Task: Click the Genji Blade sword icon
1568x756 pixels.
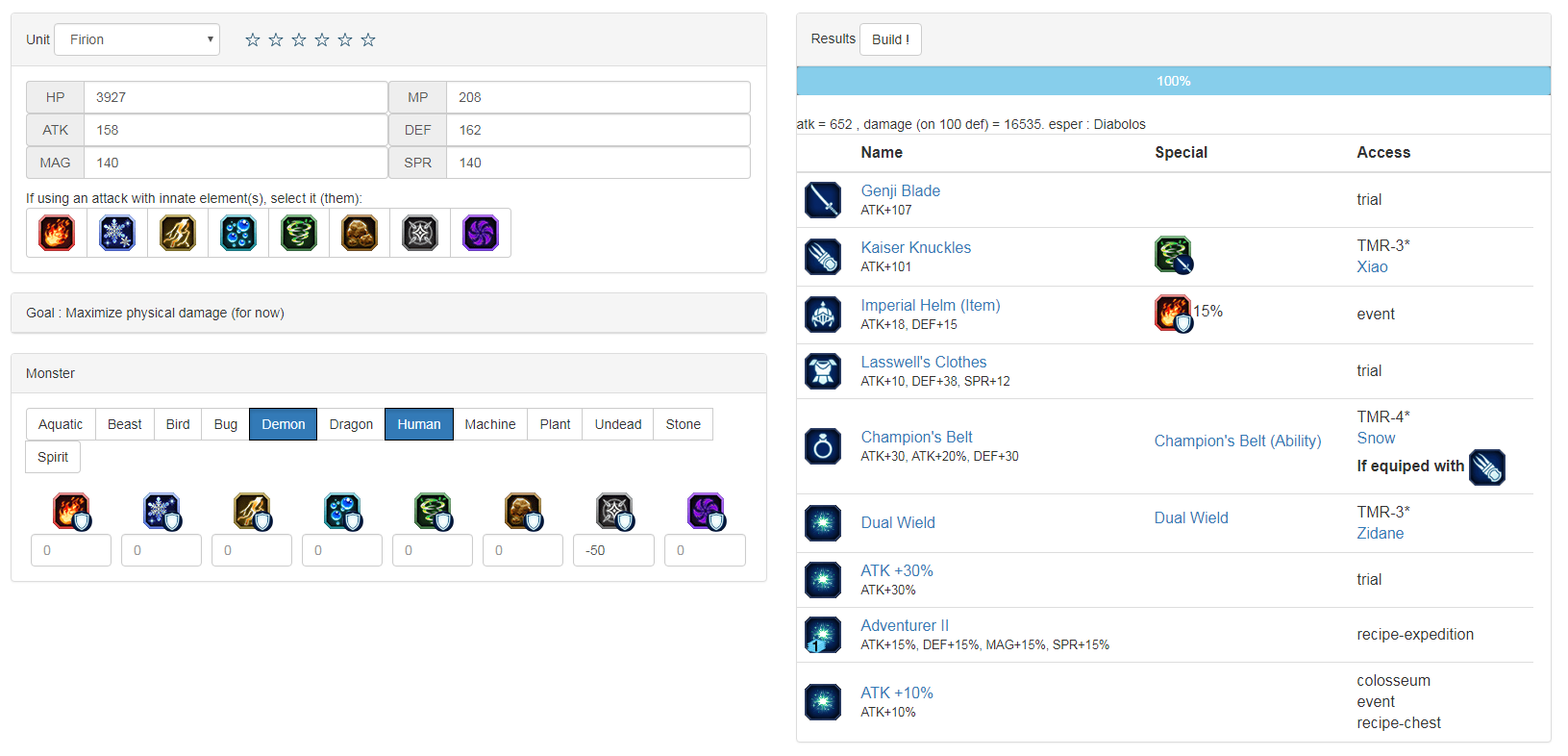Action: click(x=823, y=200)
